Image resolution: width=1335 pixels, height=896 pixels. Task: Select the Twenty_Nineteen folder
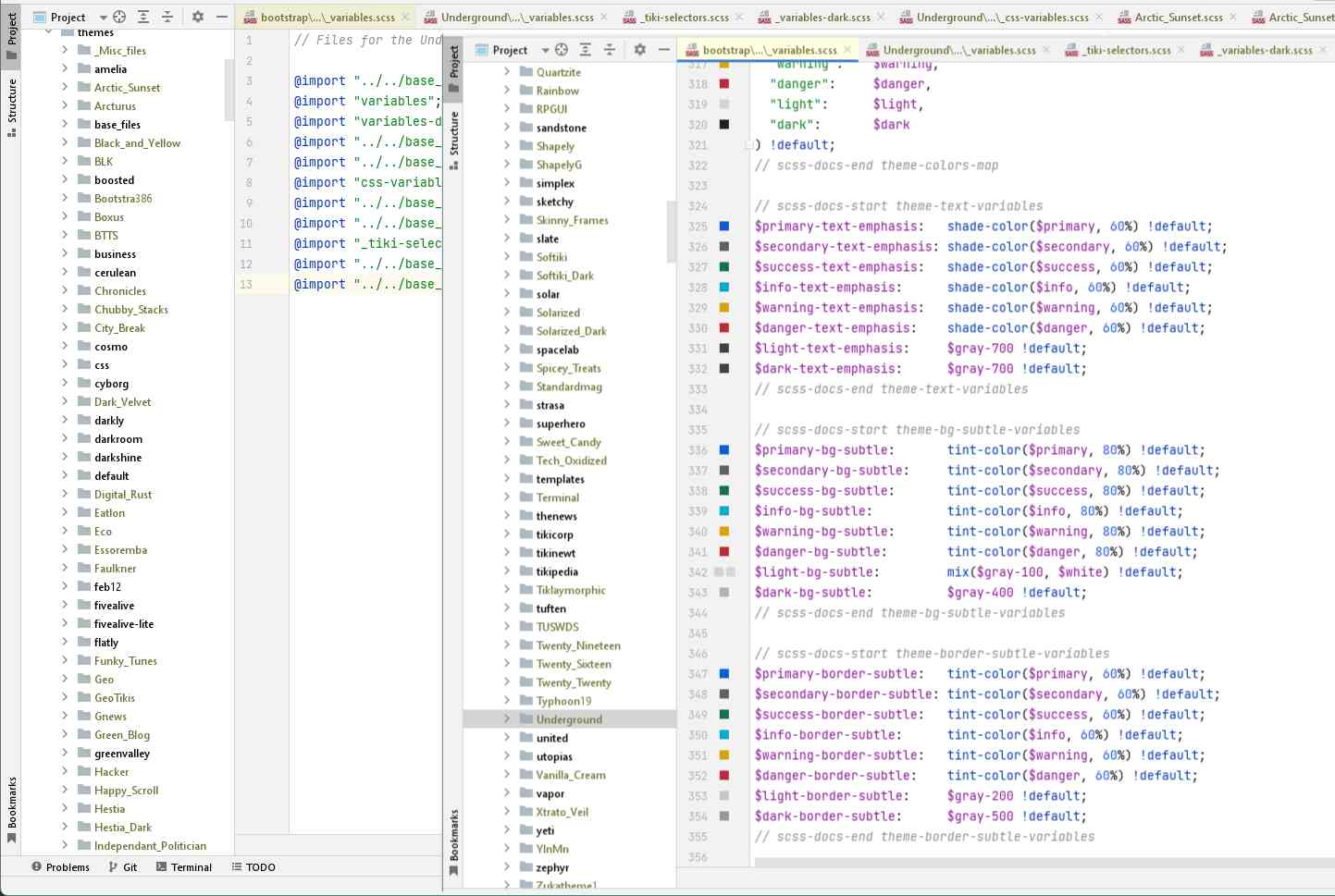577,645
